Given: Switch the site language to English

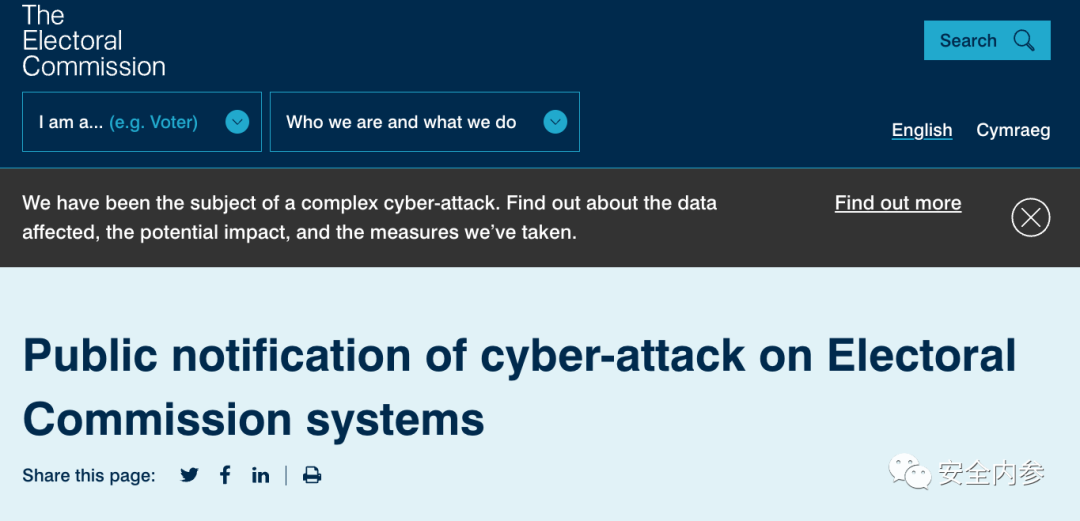Looking at the screenshot, I should tap(921, 130).
